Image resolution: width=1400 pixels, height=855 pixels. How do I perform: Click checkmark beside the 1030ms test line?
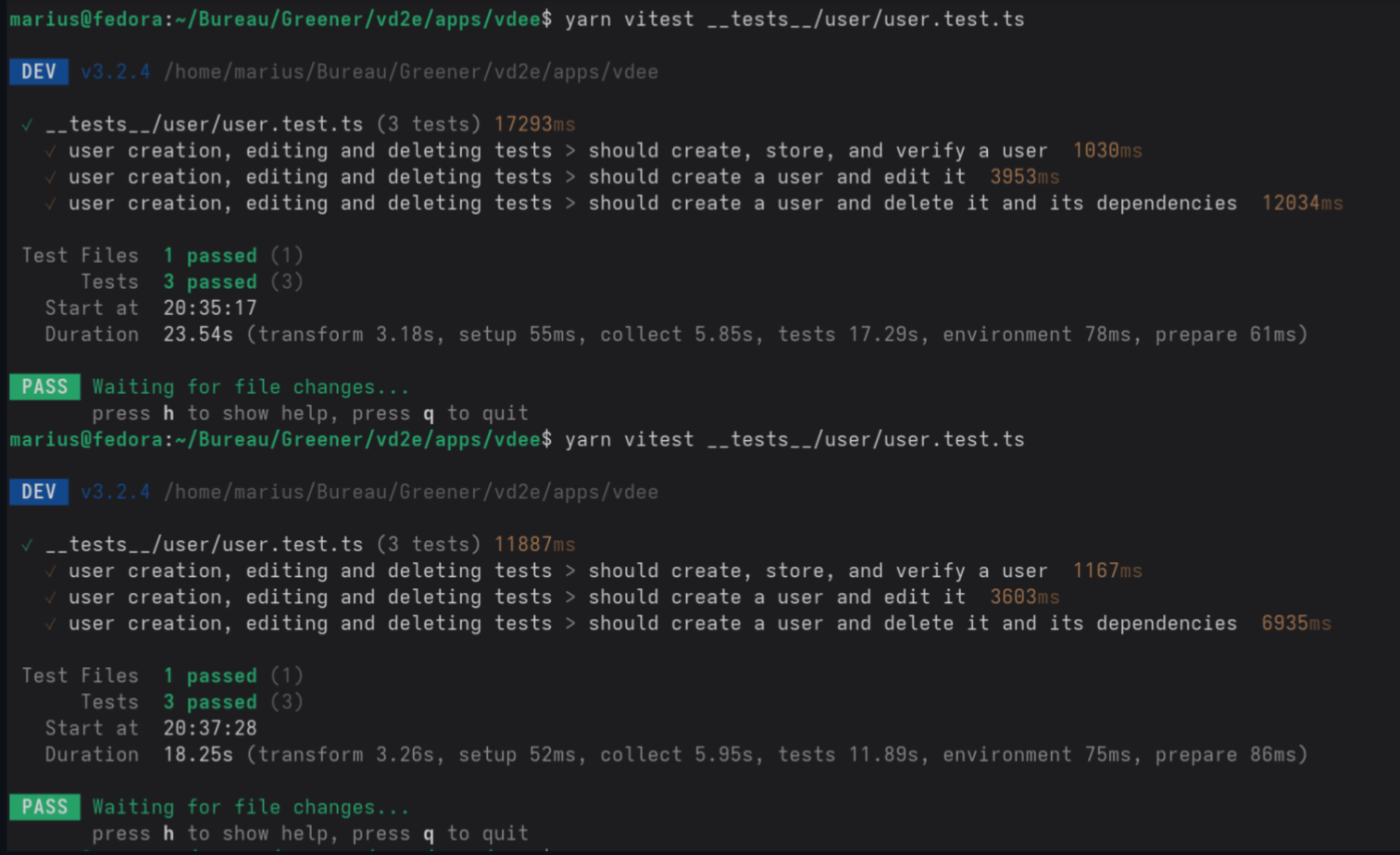coord(51,151)
